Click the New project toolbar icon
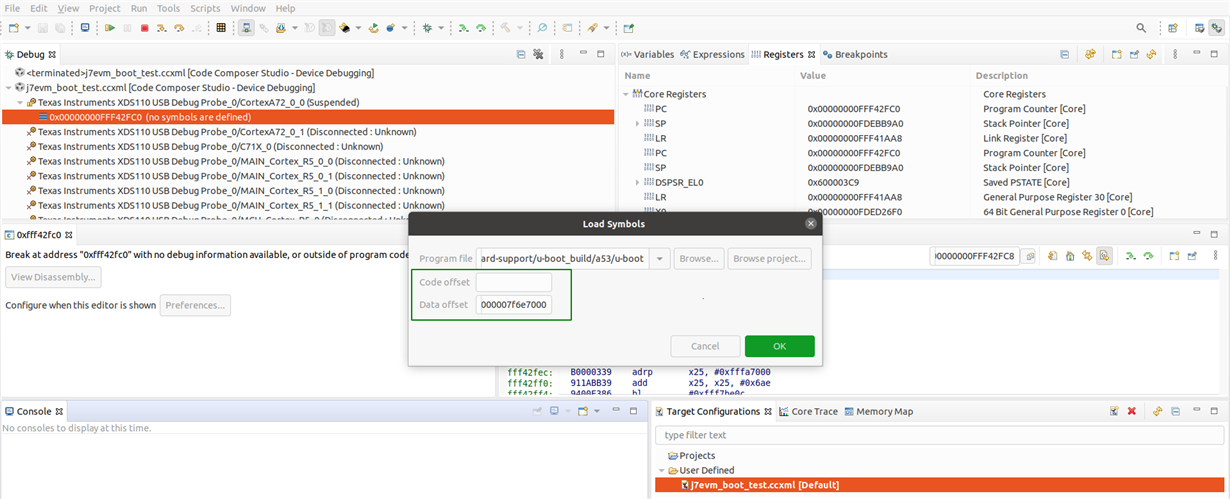The width and height of the screenshot is (1230, 499). tap(13, 28)
